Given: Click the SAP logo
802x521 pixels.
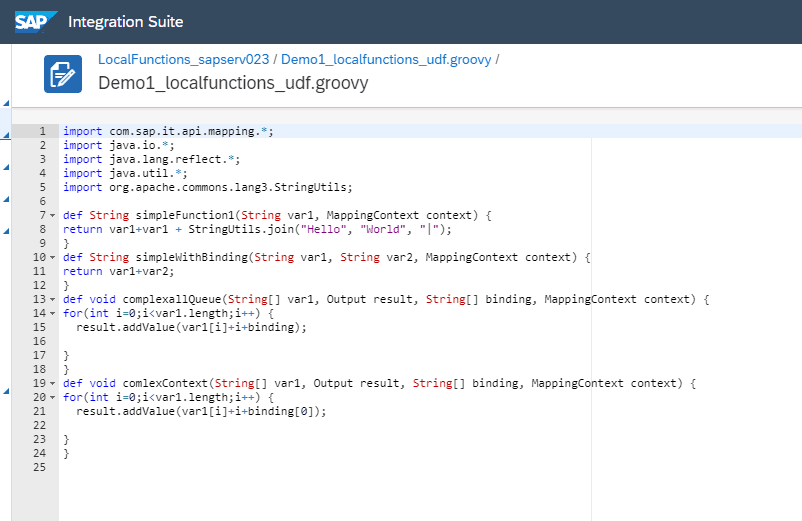Looking at the screenshot, I should [x=36, y=22].
